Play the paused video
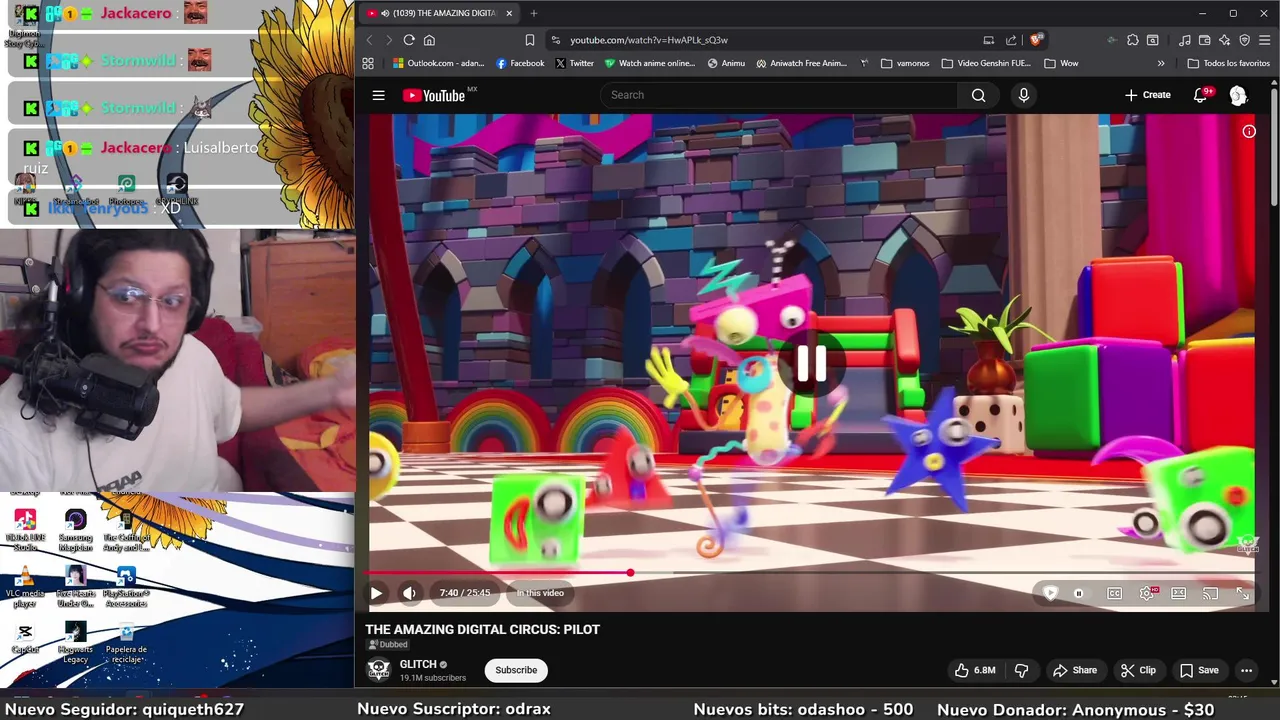 point(376,593)
